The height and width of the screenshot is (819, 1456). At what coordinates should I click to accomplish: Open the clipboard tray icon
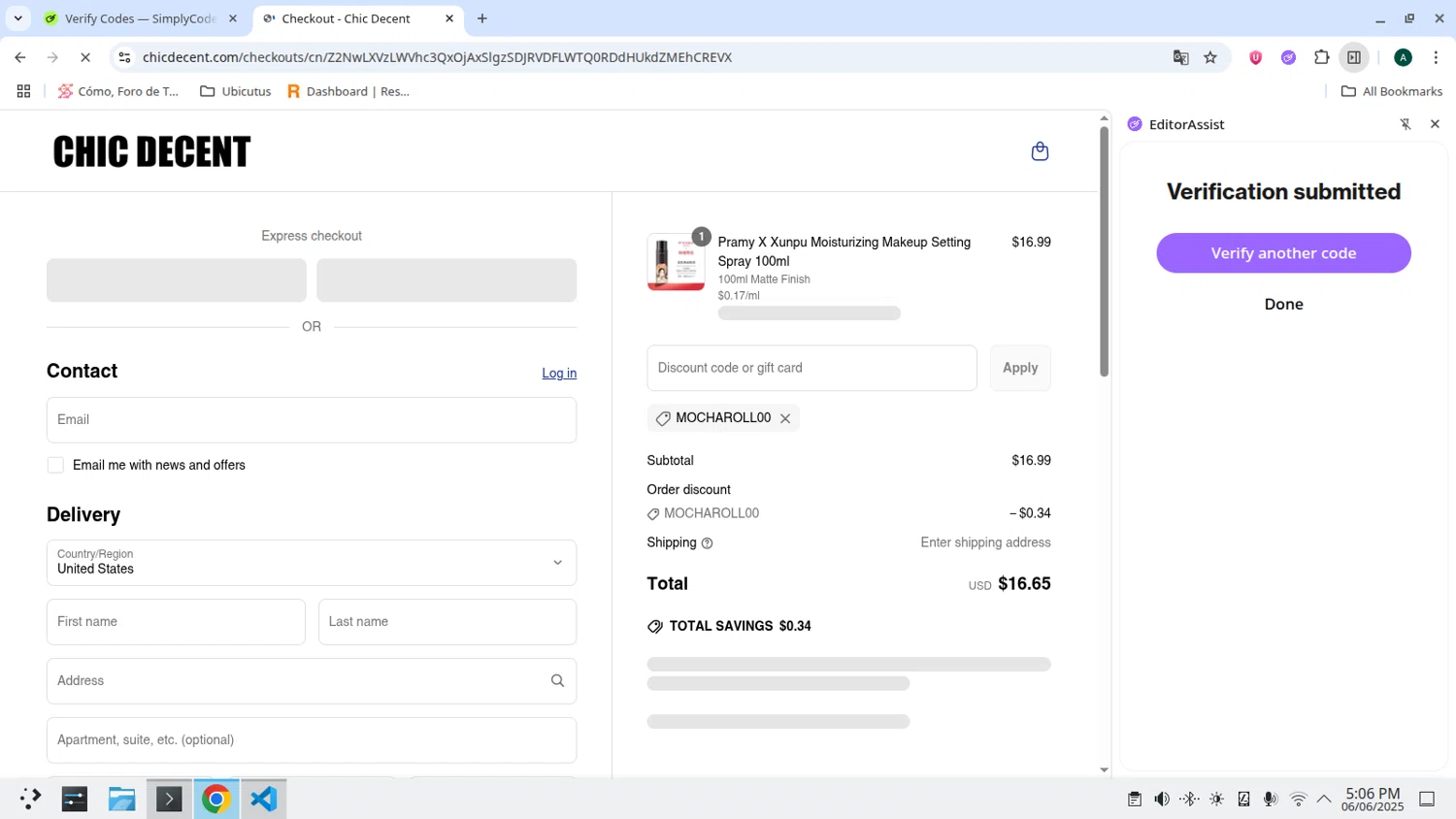pos(1135,800)
